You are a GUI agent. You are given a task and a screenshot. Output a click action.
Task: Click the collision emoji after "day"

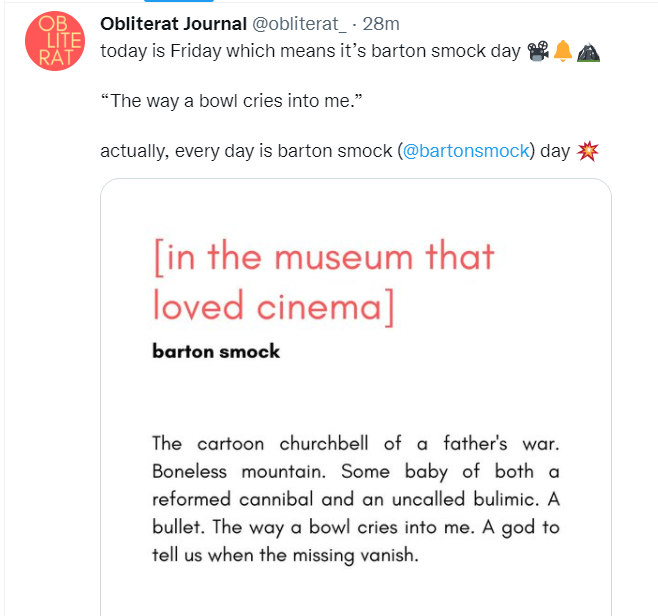(587, 151)
